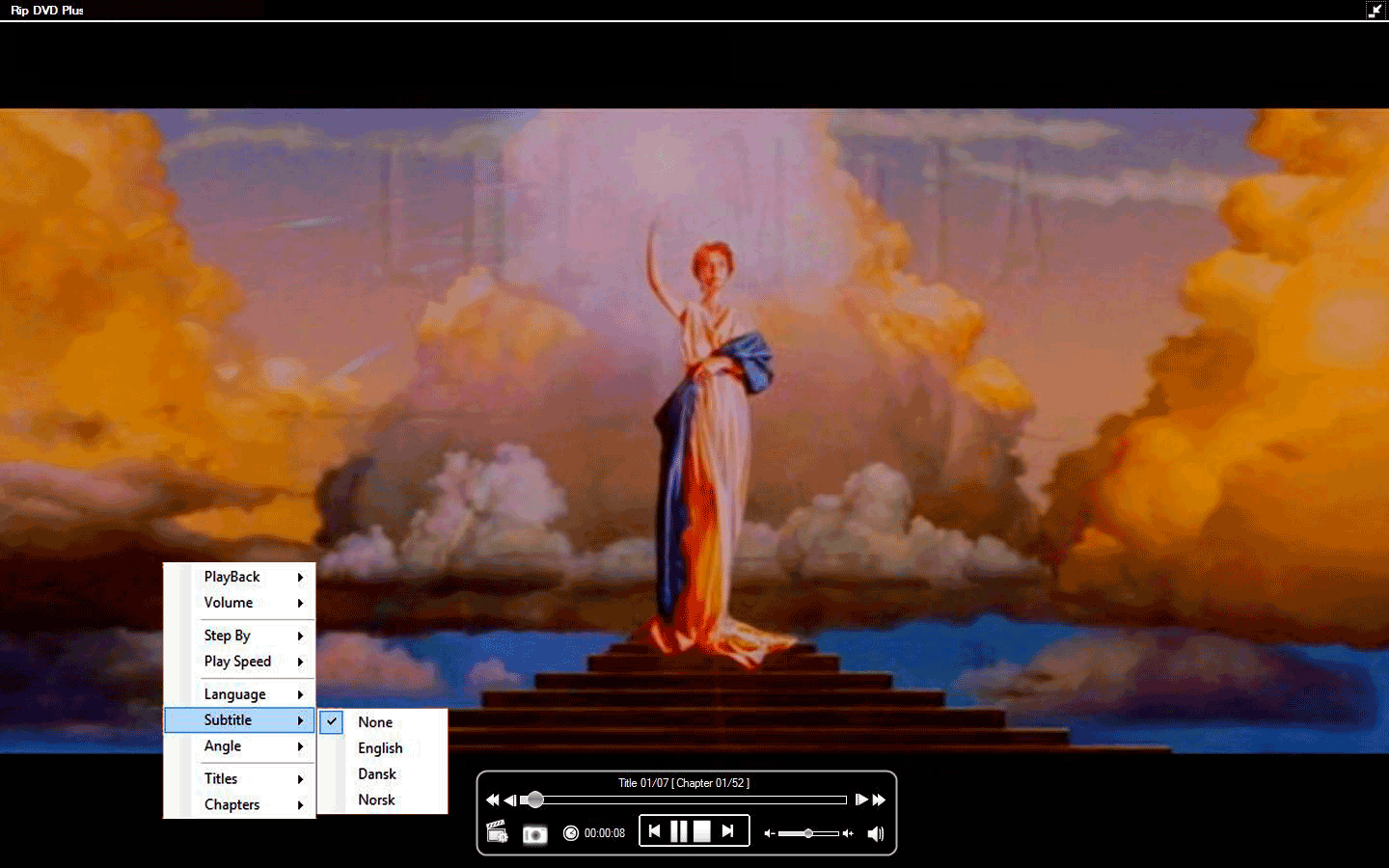Take a snapshot with the camera icon

(x=534, y=834)
